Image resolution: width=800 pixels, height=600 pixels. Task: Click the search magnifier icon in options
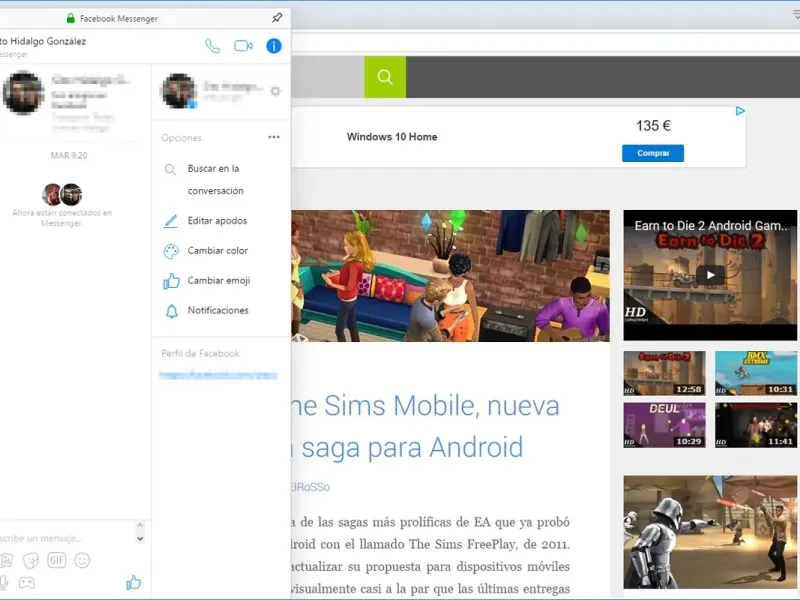tap(170, 169)
